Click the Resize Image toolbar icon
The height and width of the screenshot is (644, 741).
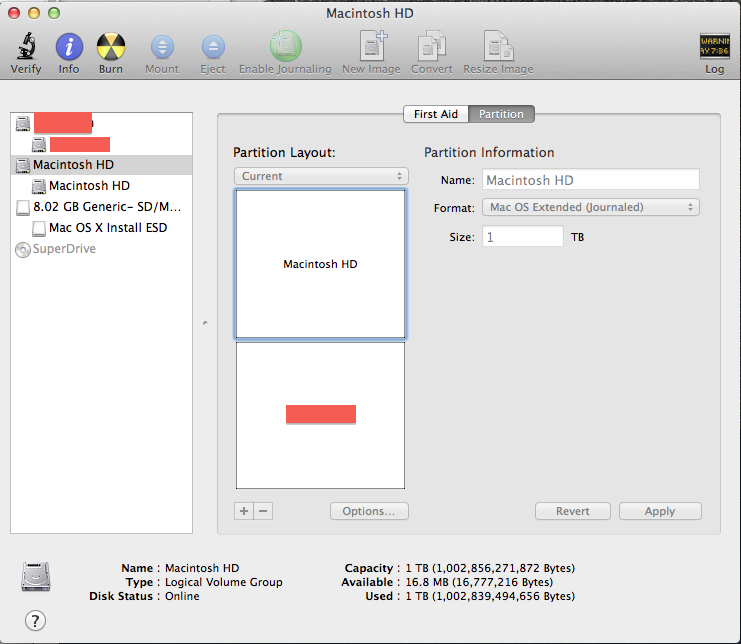(x=498, y=46)
